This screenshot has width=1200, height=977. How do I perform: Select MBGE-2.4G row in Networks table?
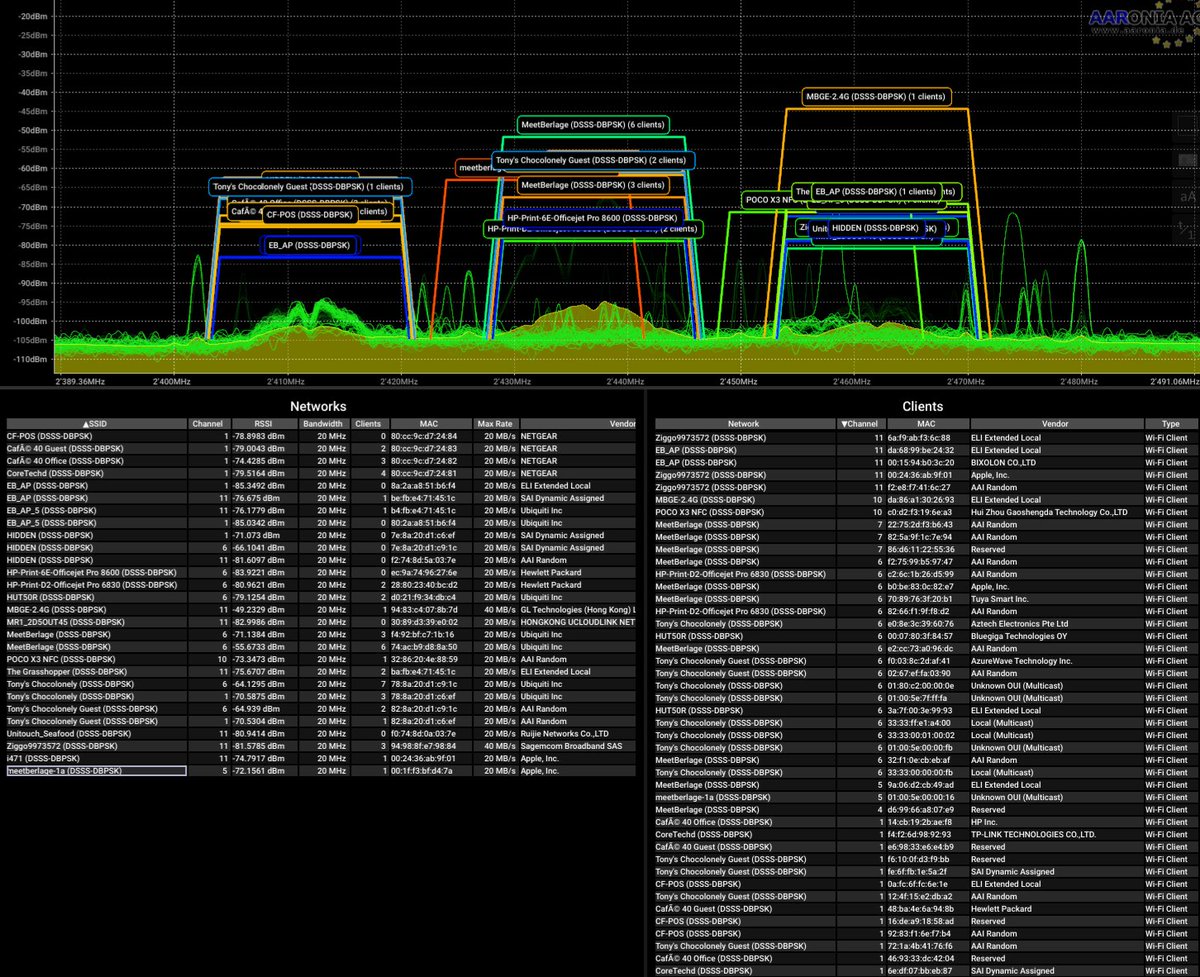[320, 609]
